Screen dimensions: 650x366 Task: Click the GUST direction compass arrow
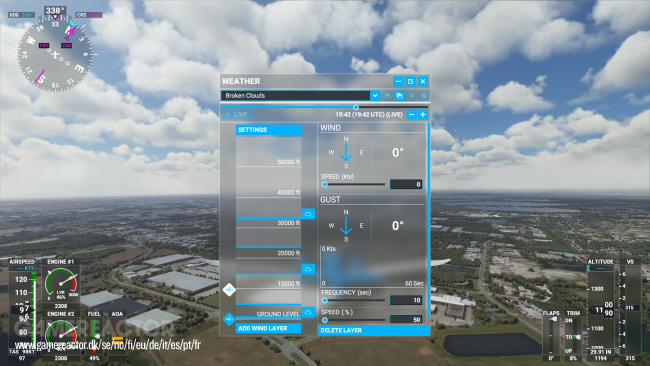pyautogui.click(x=346, y=226)
